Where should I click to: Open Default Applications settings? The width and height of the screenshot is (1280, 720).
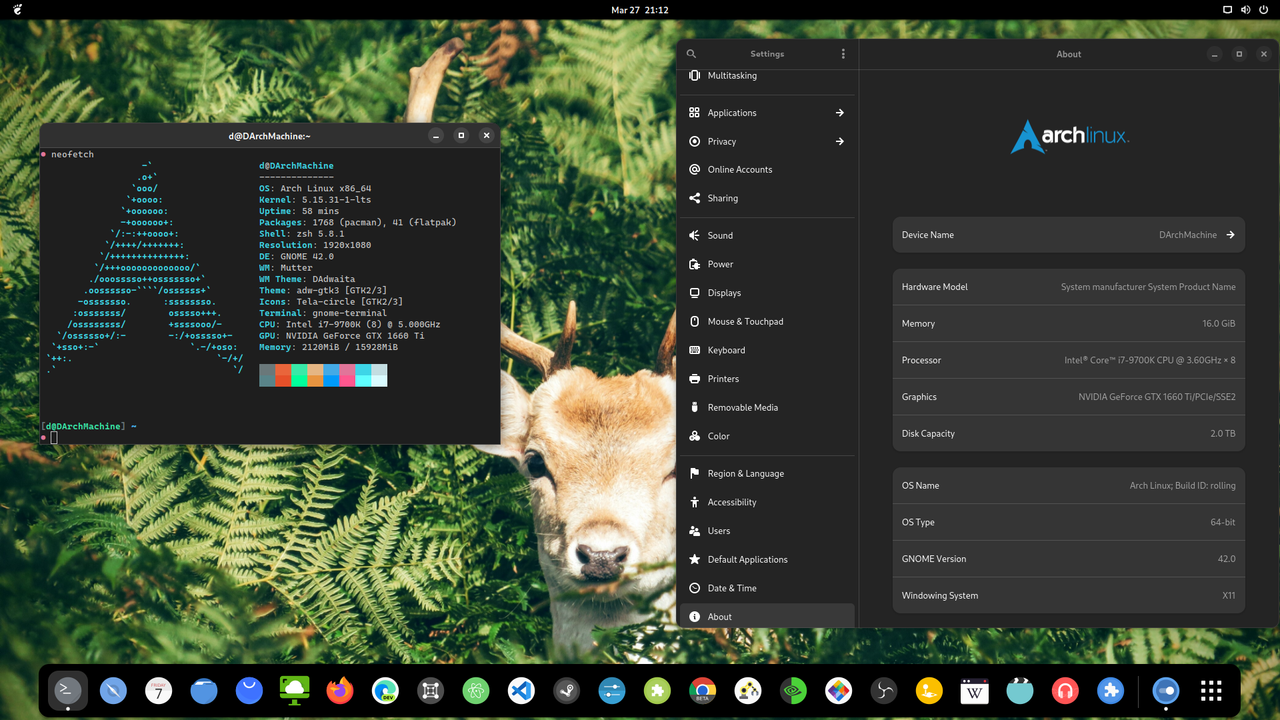(767, 560)
